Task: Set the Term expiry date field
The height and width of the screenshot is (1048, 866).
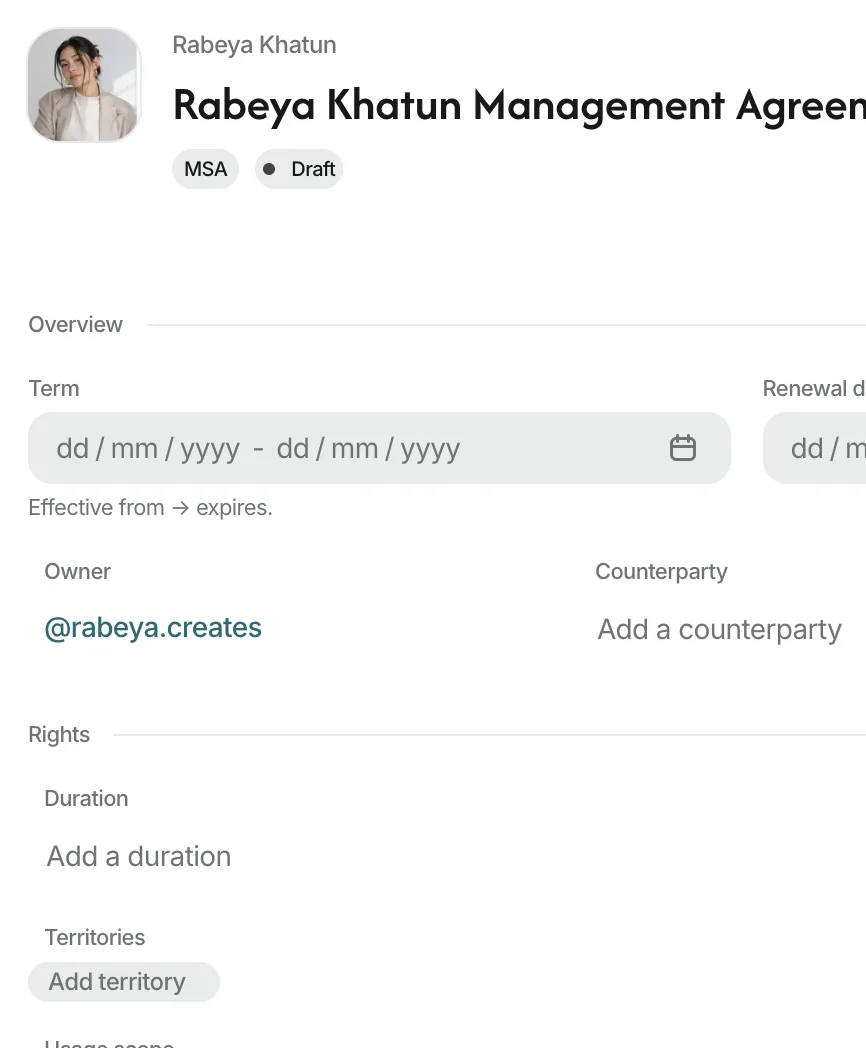Action: tap(368, 448)
